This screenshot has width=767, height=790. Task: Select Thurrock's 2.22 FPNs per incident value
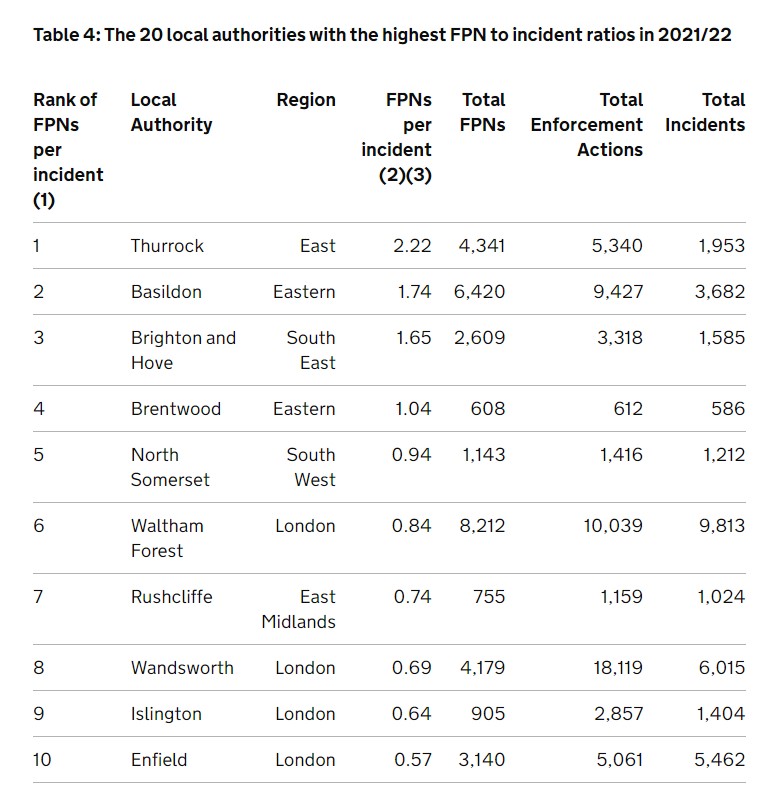coord(412,246)
